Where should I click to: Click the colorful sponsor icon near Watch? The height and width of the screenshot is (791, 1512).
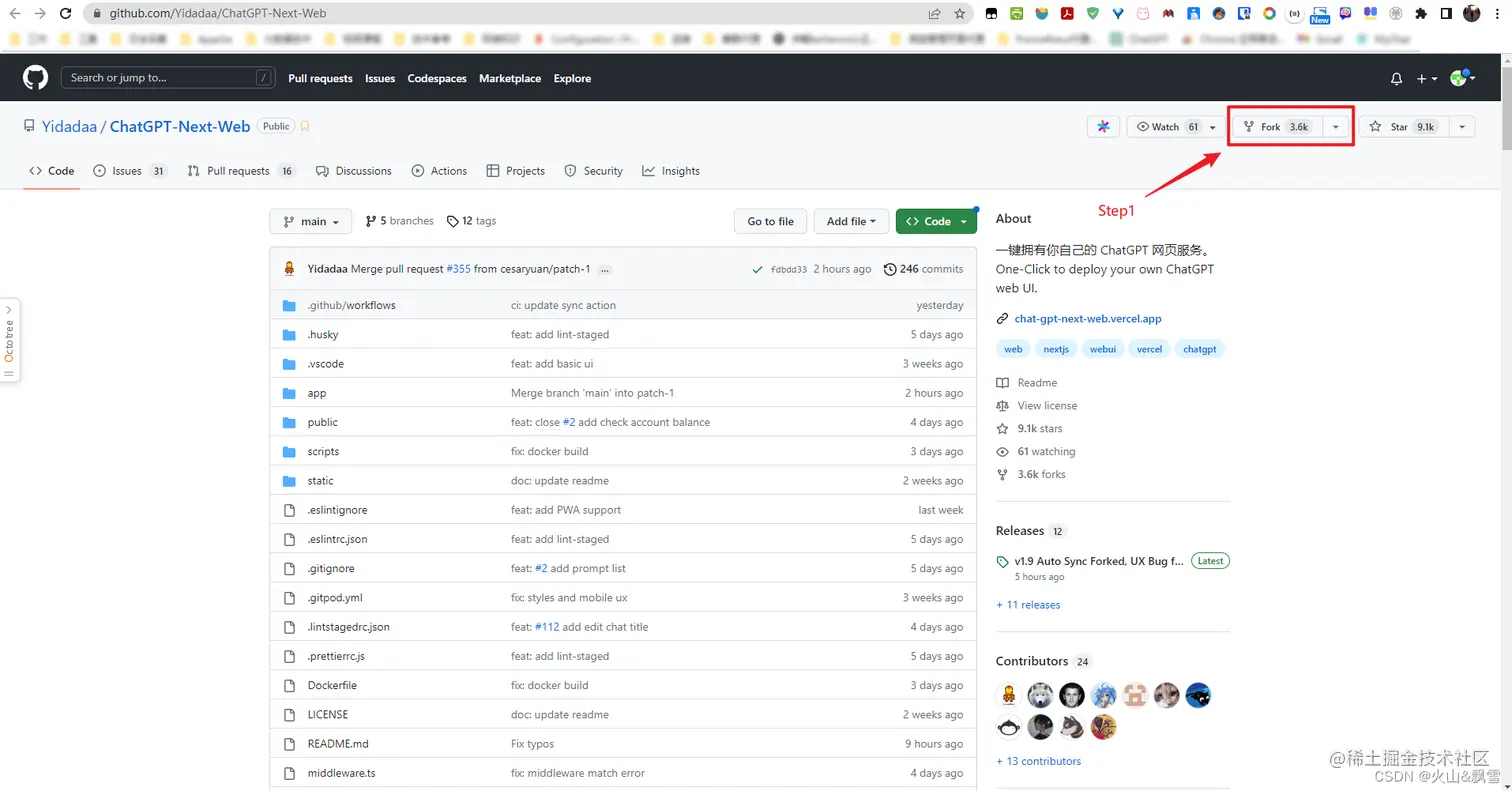[x=1103, y=127]
